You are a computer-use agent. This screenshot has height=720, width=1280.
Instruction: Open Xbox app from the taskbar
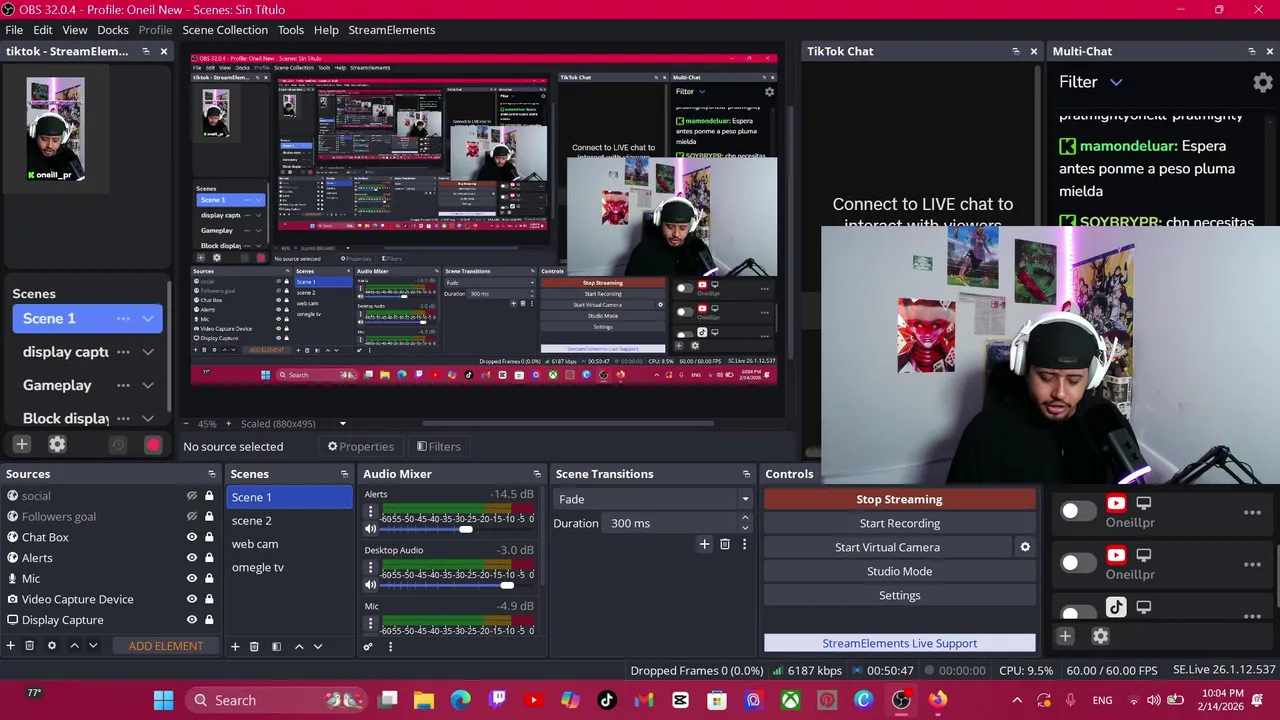click(790, 700)
